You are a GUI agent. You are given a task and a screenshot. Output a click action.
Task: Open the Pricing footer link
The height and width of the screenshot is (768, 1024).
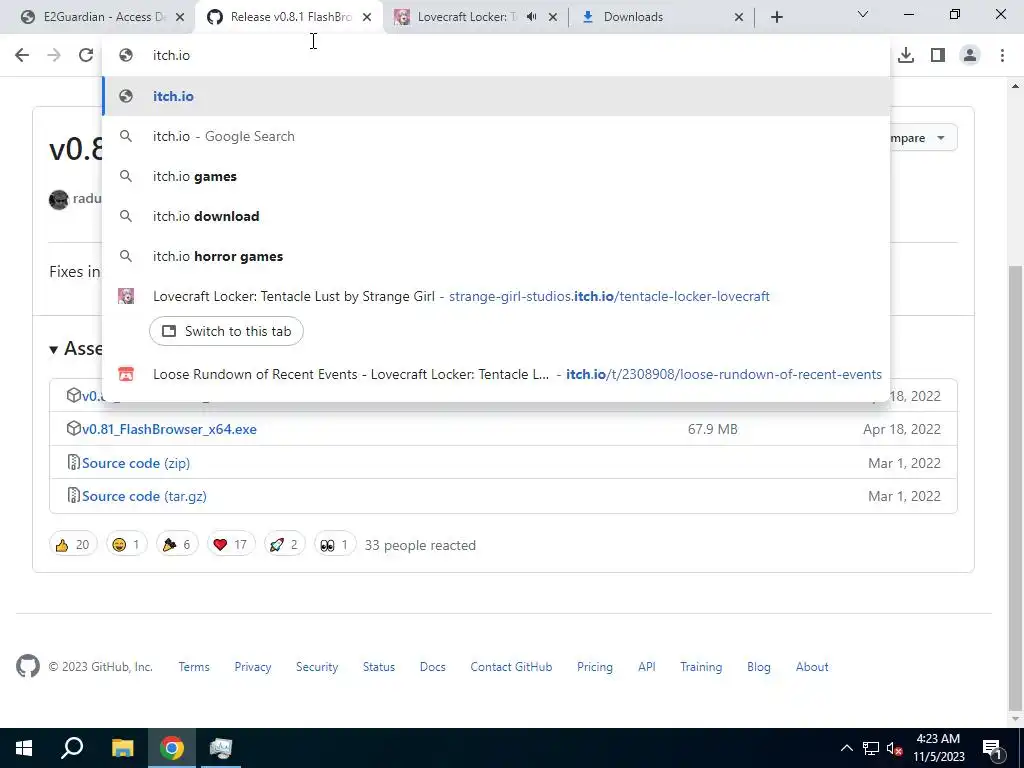[594, 667]
